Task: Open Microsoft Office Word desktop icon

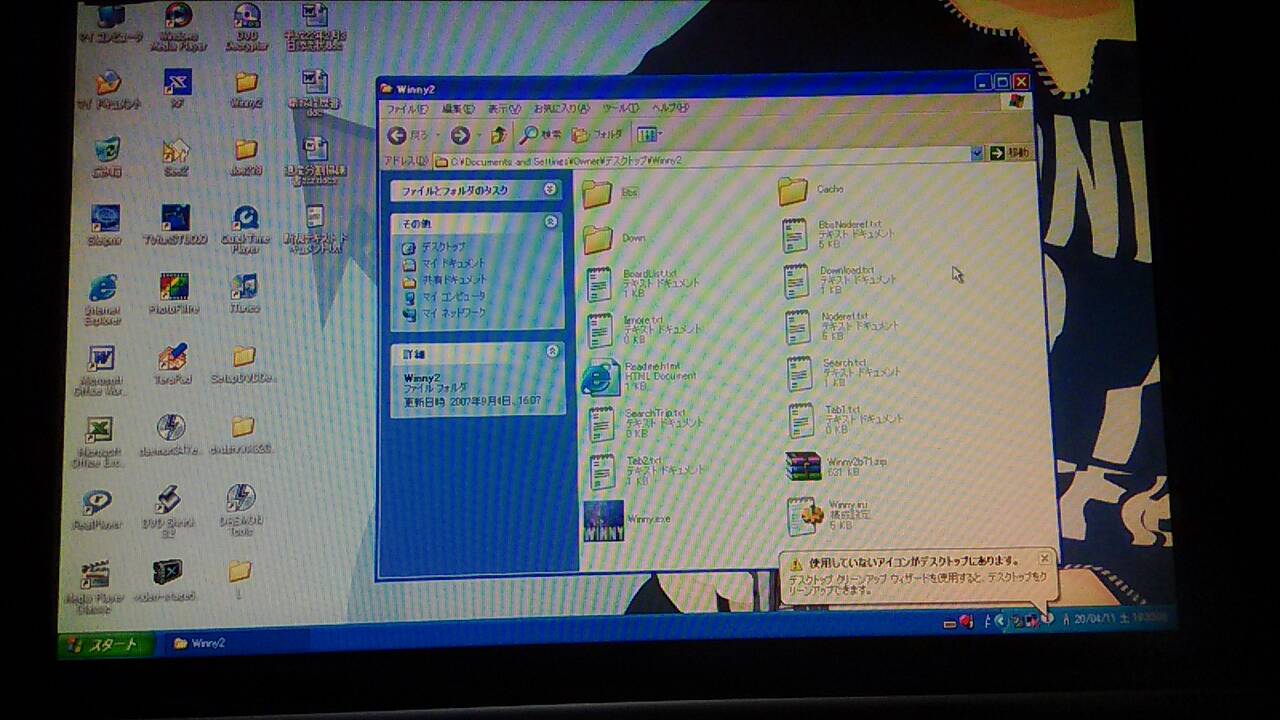Action: (101, 370)
